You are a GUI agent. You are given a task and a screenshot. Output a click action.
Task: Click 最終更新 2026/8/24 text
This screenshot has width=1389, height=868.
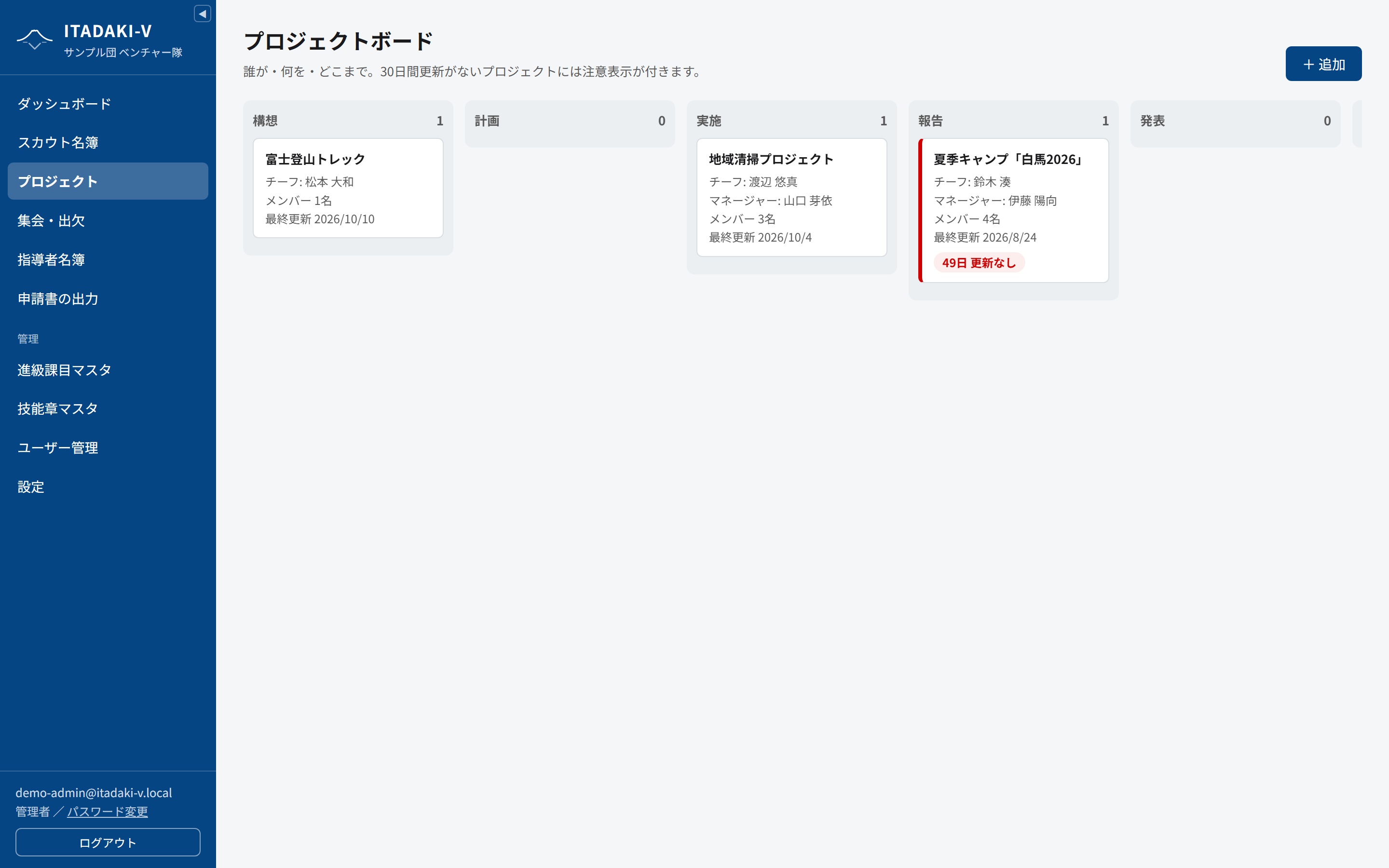pyautogui.click(x=985, y=237)
